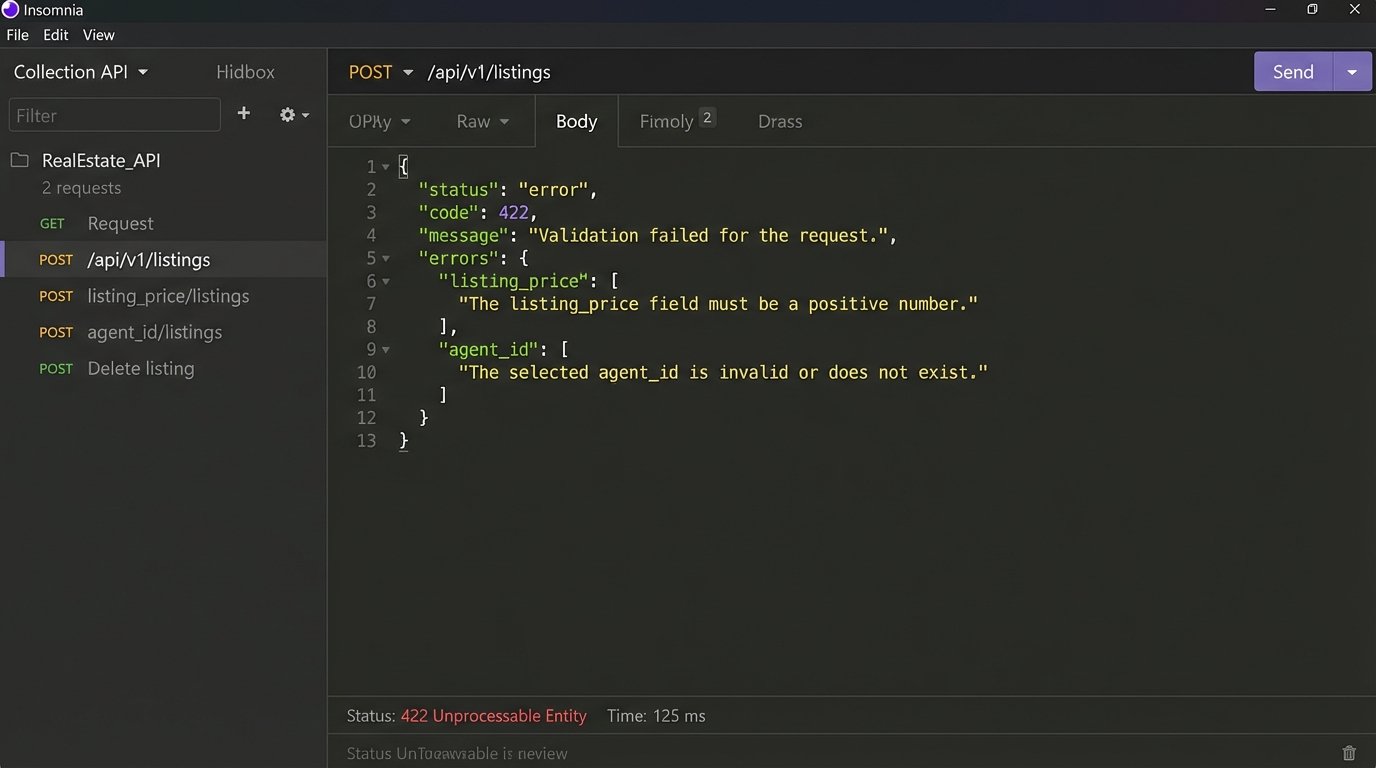Collapse the listing_price array on line 6
This screenshot has width=1376, height=768.
click(388, 281)
